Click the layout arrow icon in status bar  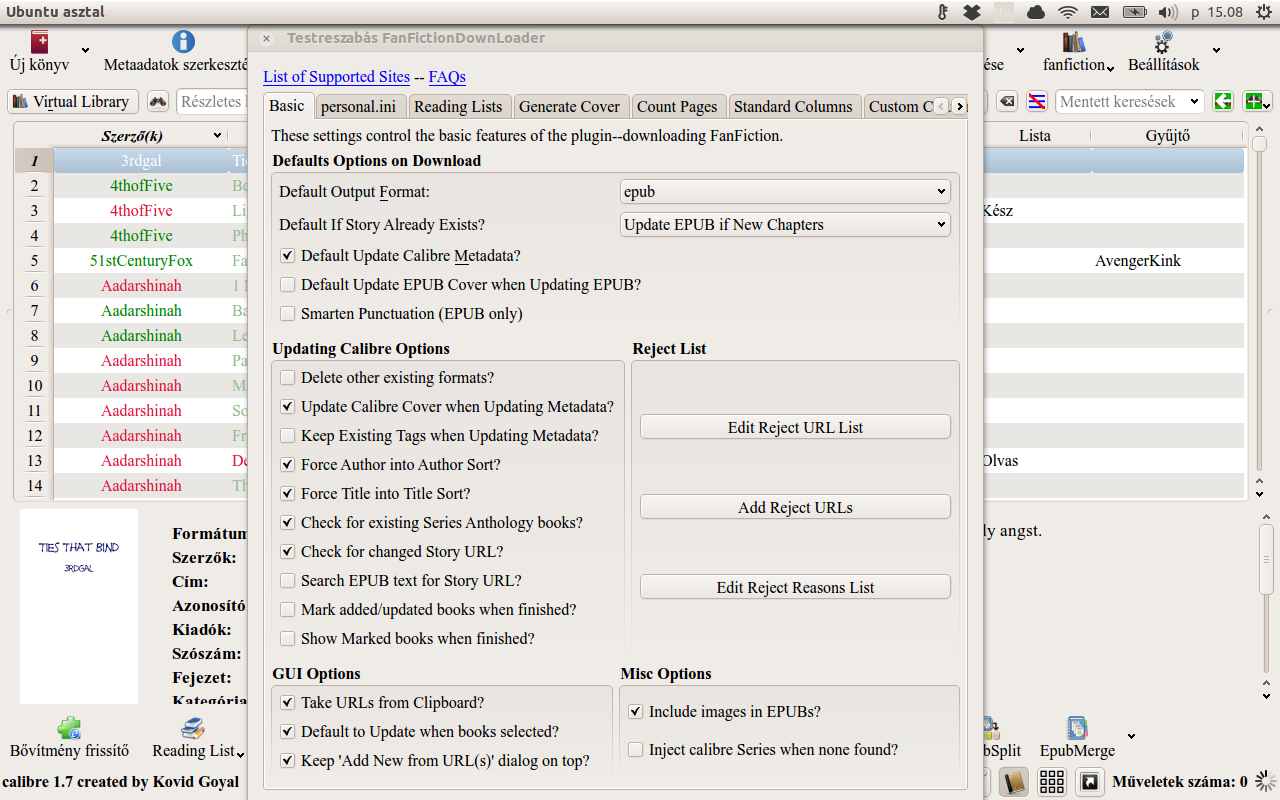pos(1090,782)
